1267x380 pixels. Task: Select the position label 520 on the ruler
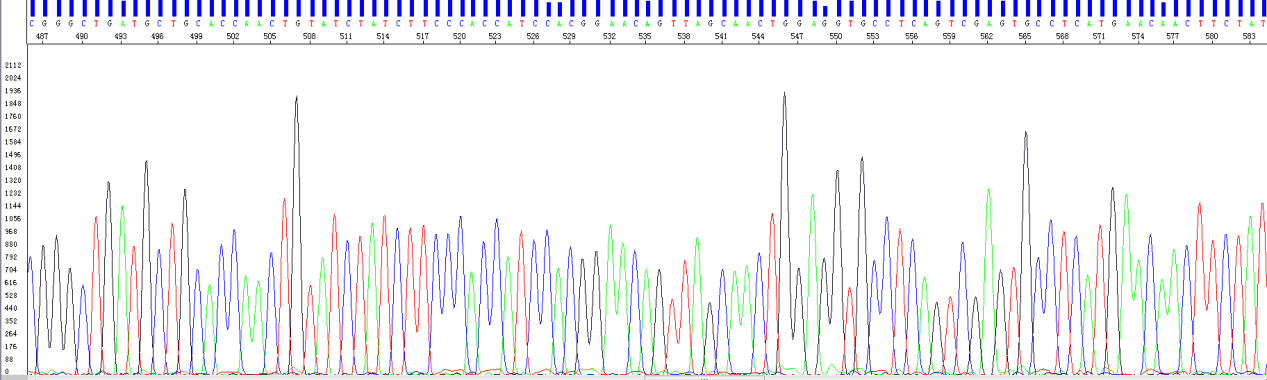(459, 35)
